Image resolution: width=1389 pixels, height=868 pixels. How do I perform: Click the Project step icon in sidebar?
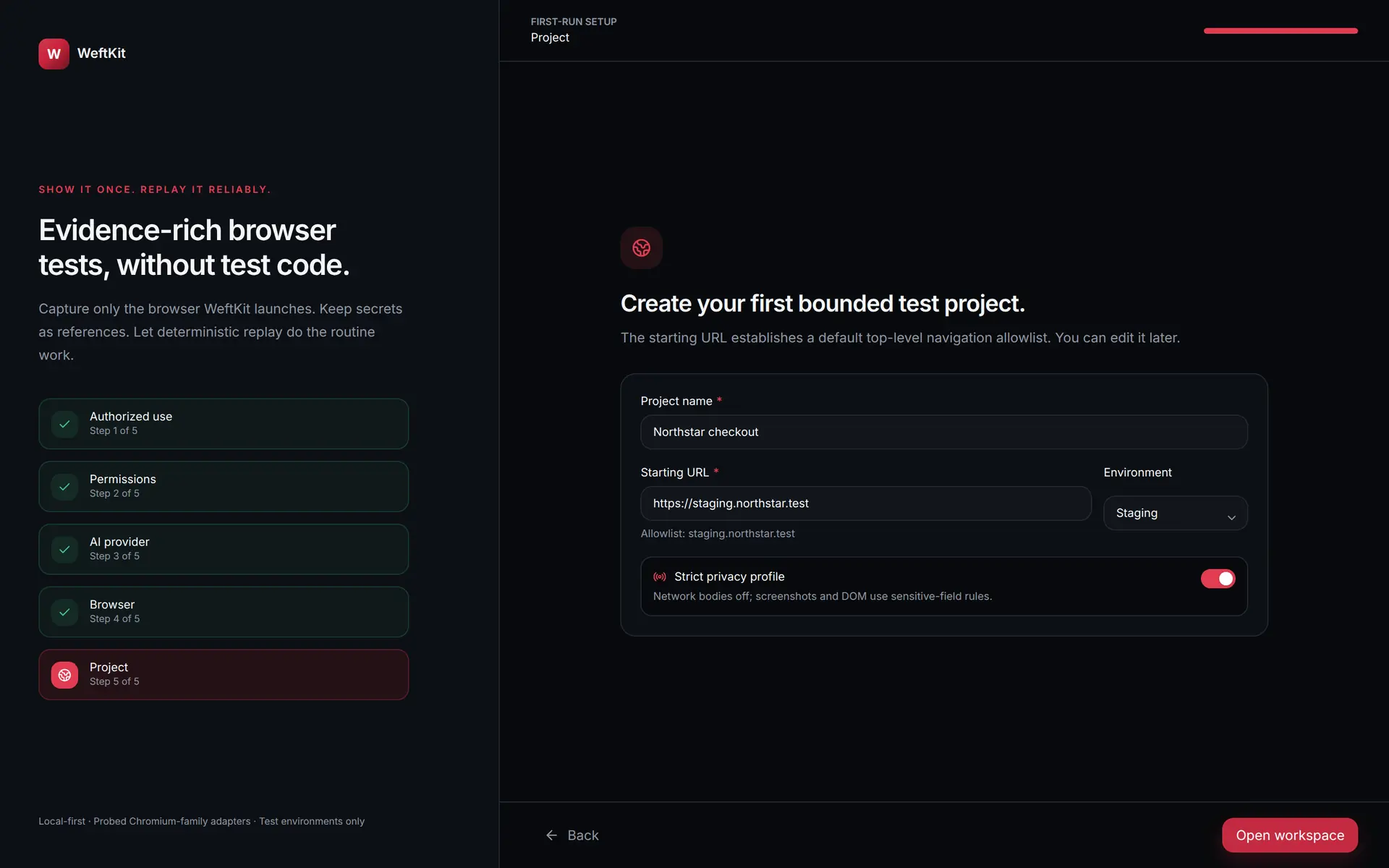pyautogui.click(x=64, y=675)
